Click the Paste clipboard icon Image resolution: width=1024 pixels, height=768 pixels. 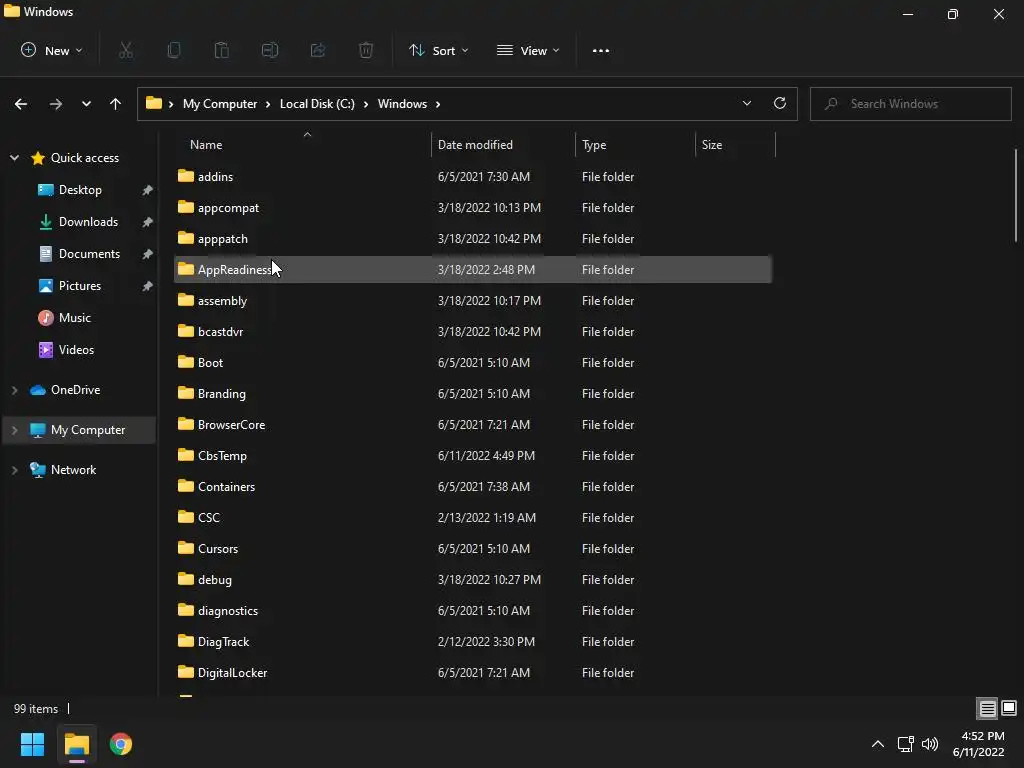tap(222, 50)
